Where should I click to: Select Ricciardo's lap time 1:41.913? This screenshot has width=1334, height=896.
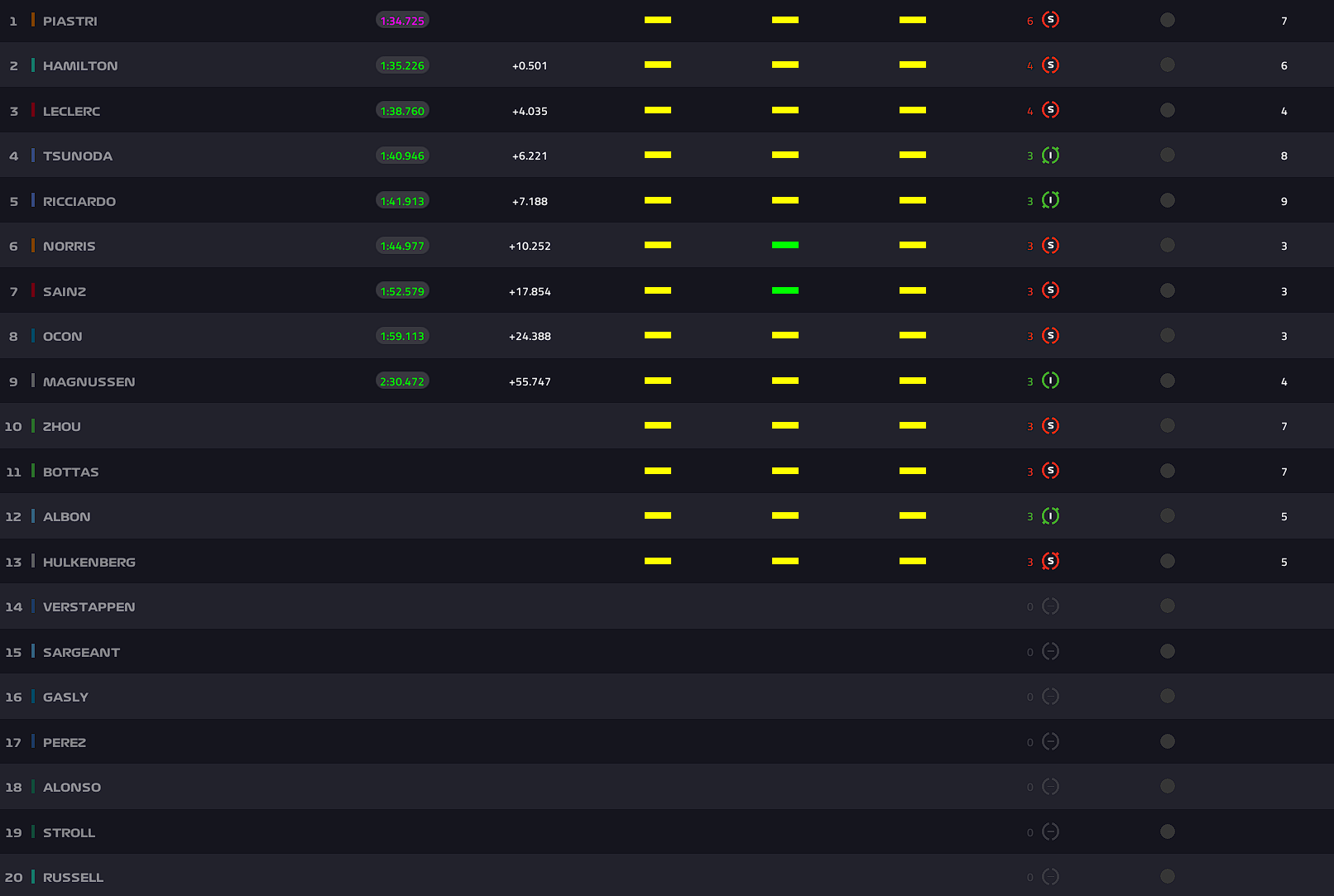click(x=402, y=201)
